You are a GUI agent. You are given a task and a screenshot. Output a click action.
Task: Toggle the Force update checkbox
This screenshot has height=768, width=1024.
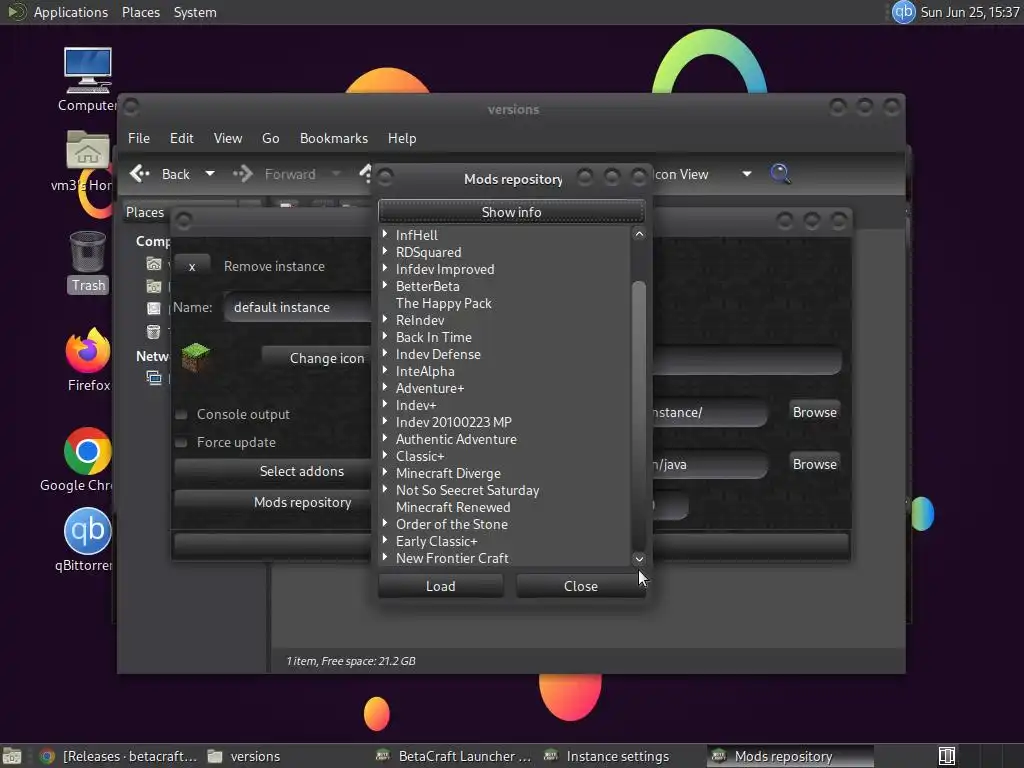[x=182, y=443]
